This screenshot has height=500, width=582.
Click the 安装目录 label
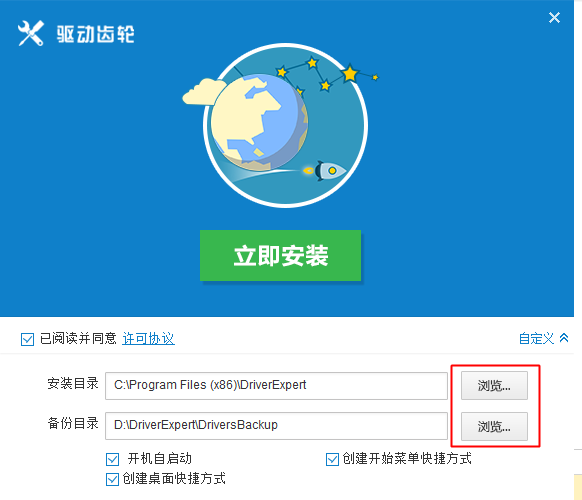[73, 383]
